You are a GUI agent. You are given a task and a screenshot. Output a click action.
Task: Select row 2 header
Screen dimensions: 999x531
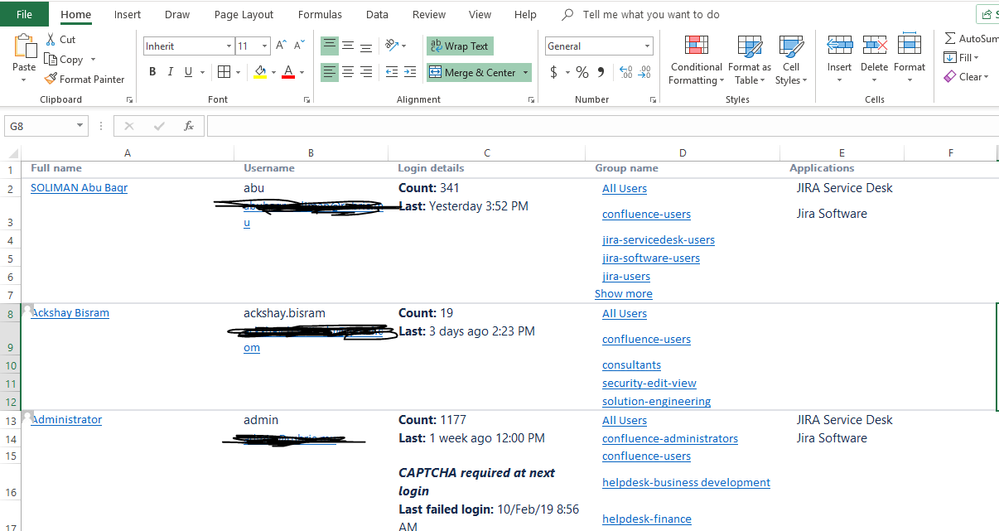tap(10, 189)
